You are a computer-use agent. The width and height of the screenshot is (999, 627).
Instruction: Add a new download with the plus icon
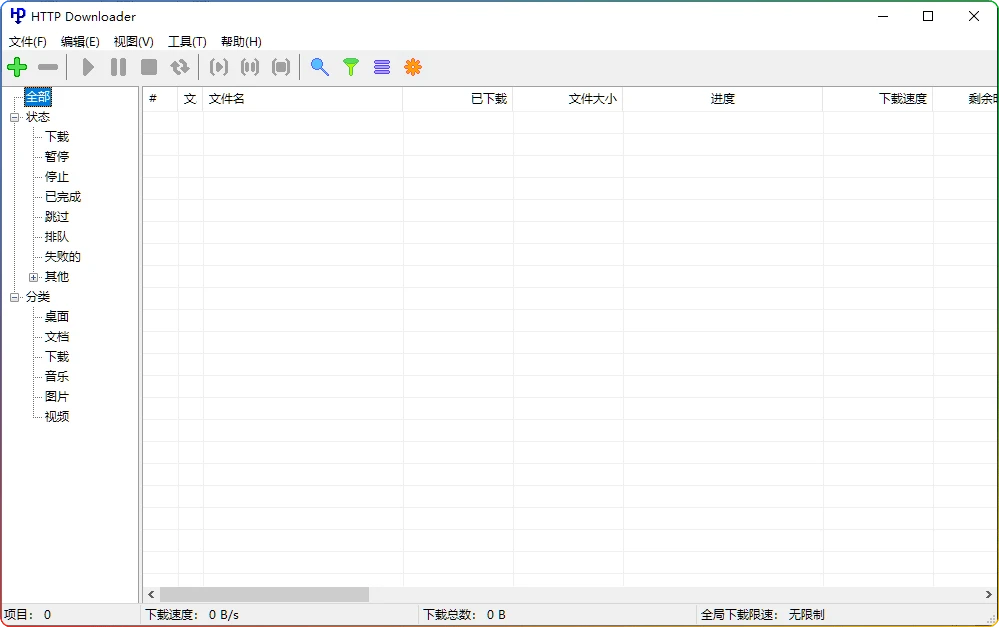click(17, 67)
